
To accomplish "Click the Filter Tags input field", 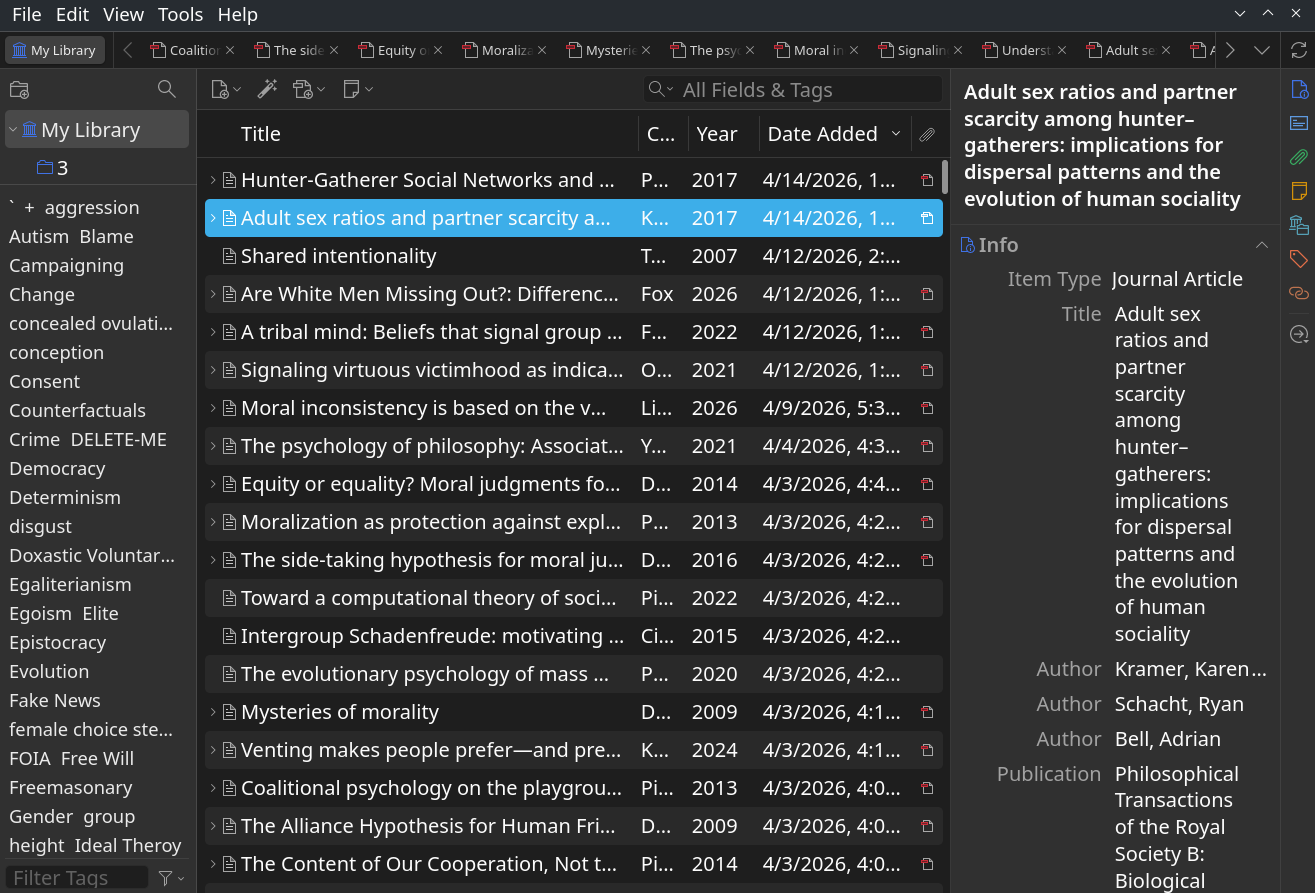I will coord(75,878).
